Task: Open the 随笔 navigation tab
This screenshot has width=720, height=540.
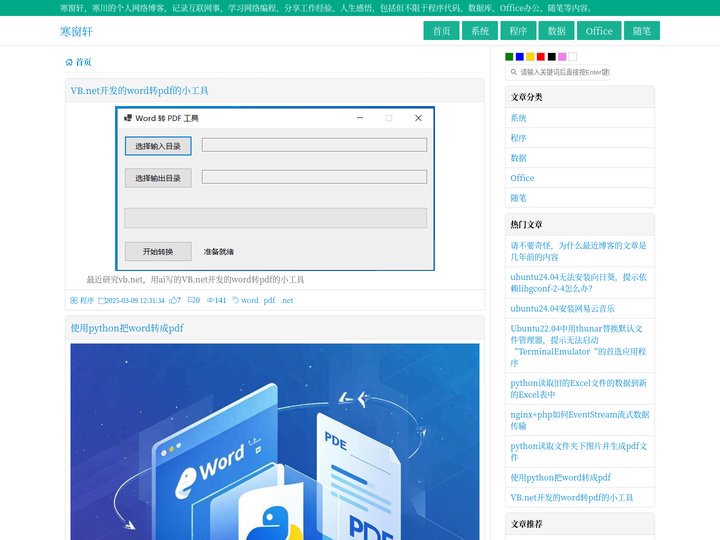Action: point(641,31)
